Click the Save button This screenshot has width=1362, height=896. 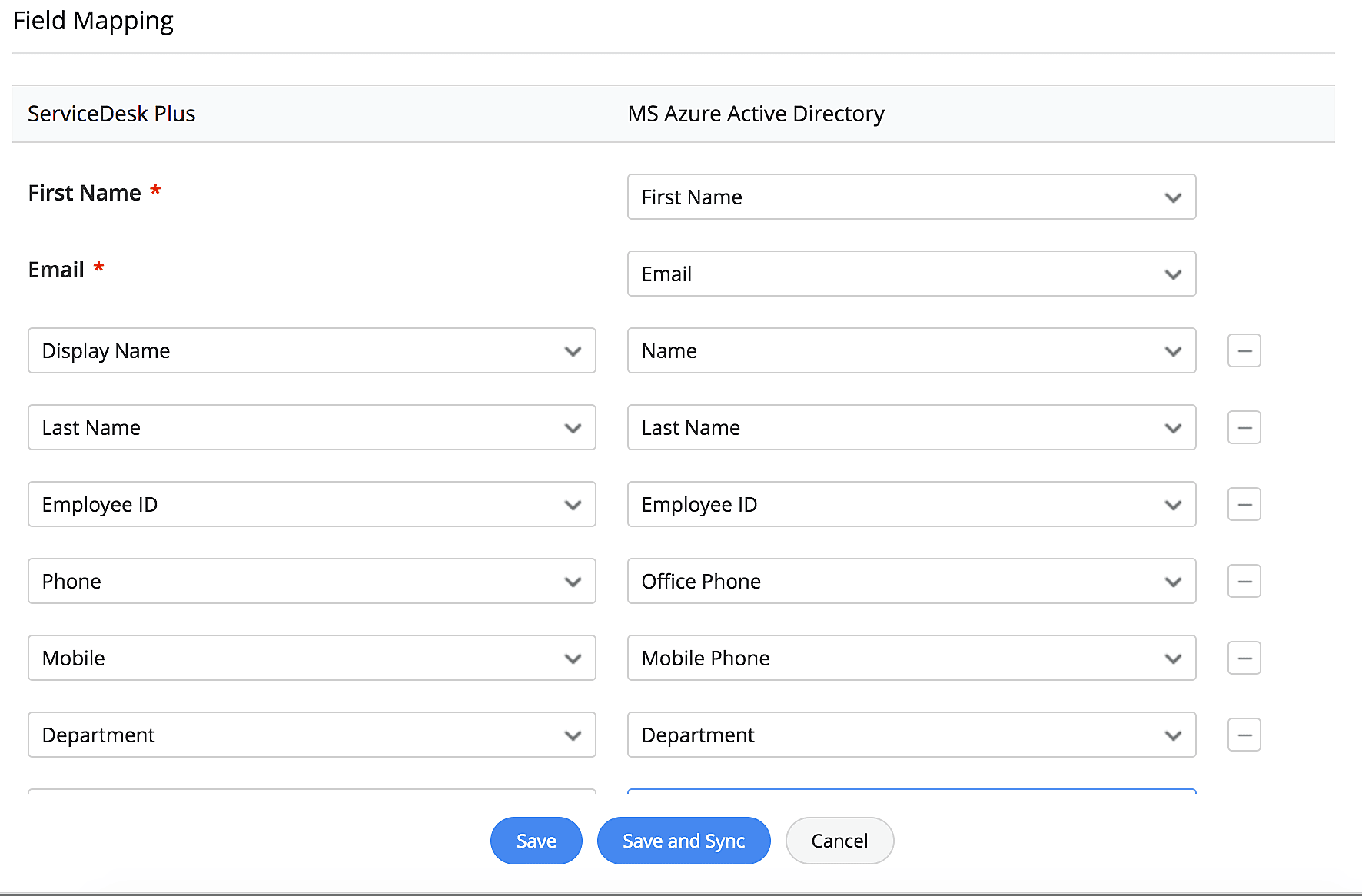(536, 841)
